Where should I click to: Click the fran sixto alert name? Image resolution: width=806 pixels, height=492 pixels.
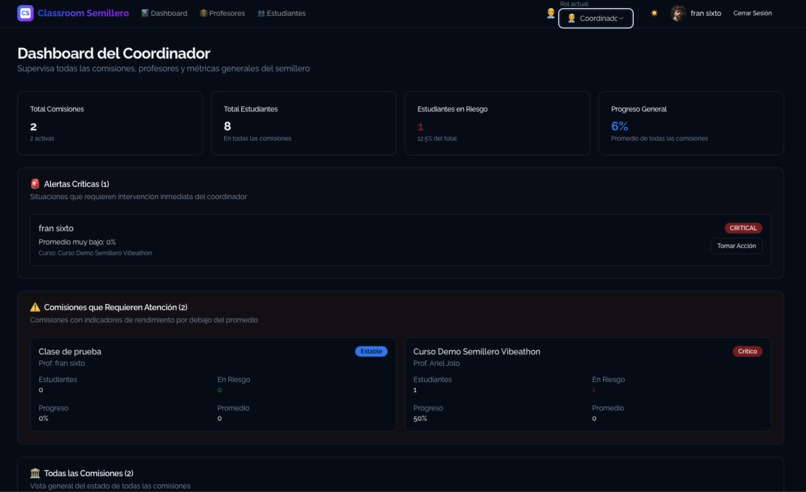tap(56, 228)
